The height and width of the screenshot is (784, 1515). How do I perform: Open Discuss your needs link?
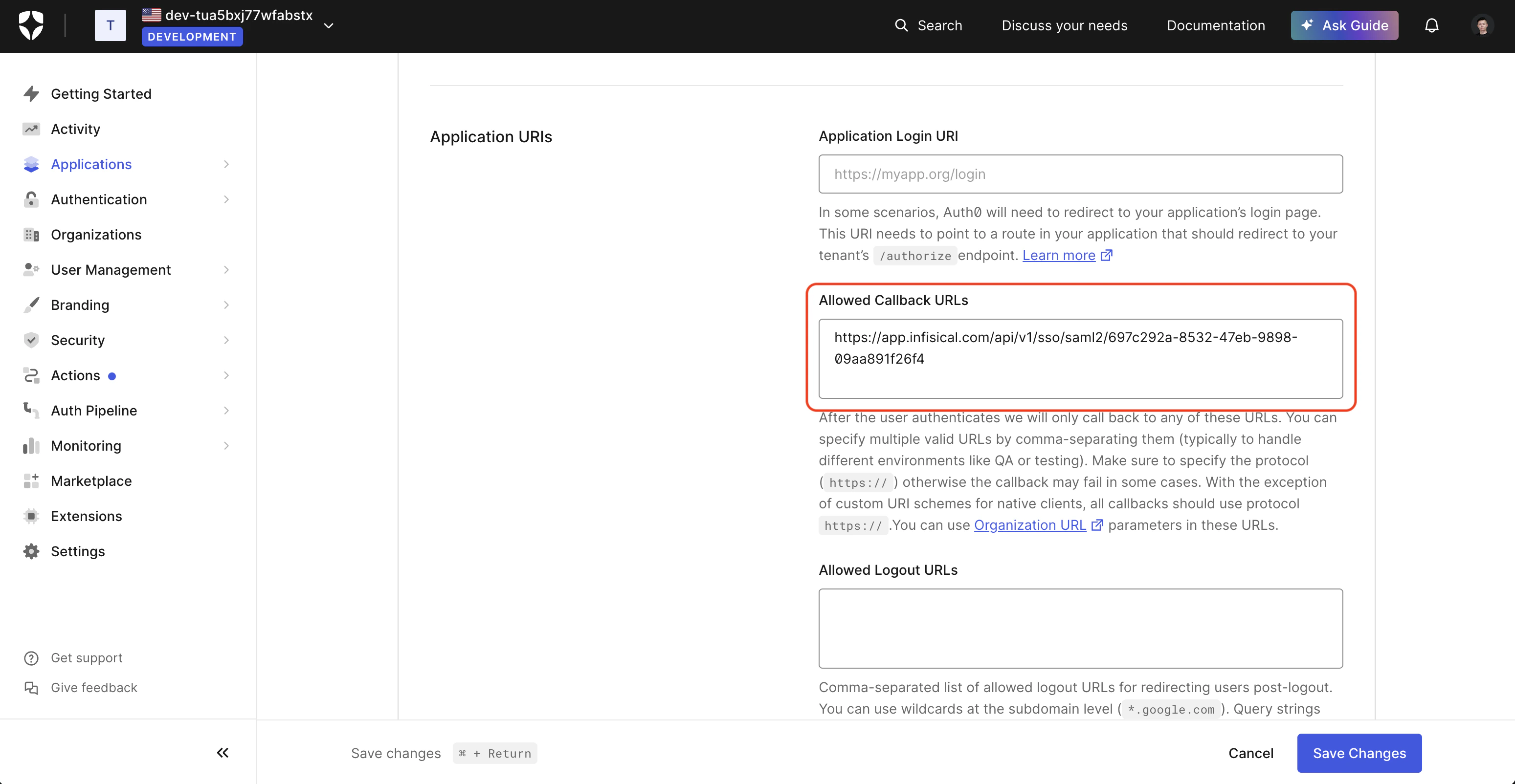pyautogui.click(x=1065, y=25)
